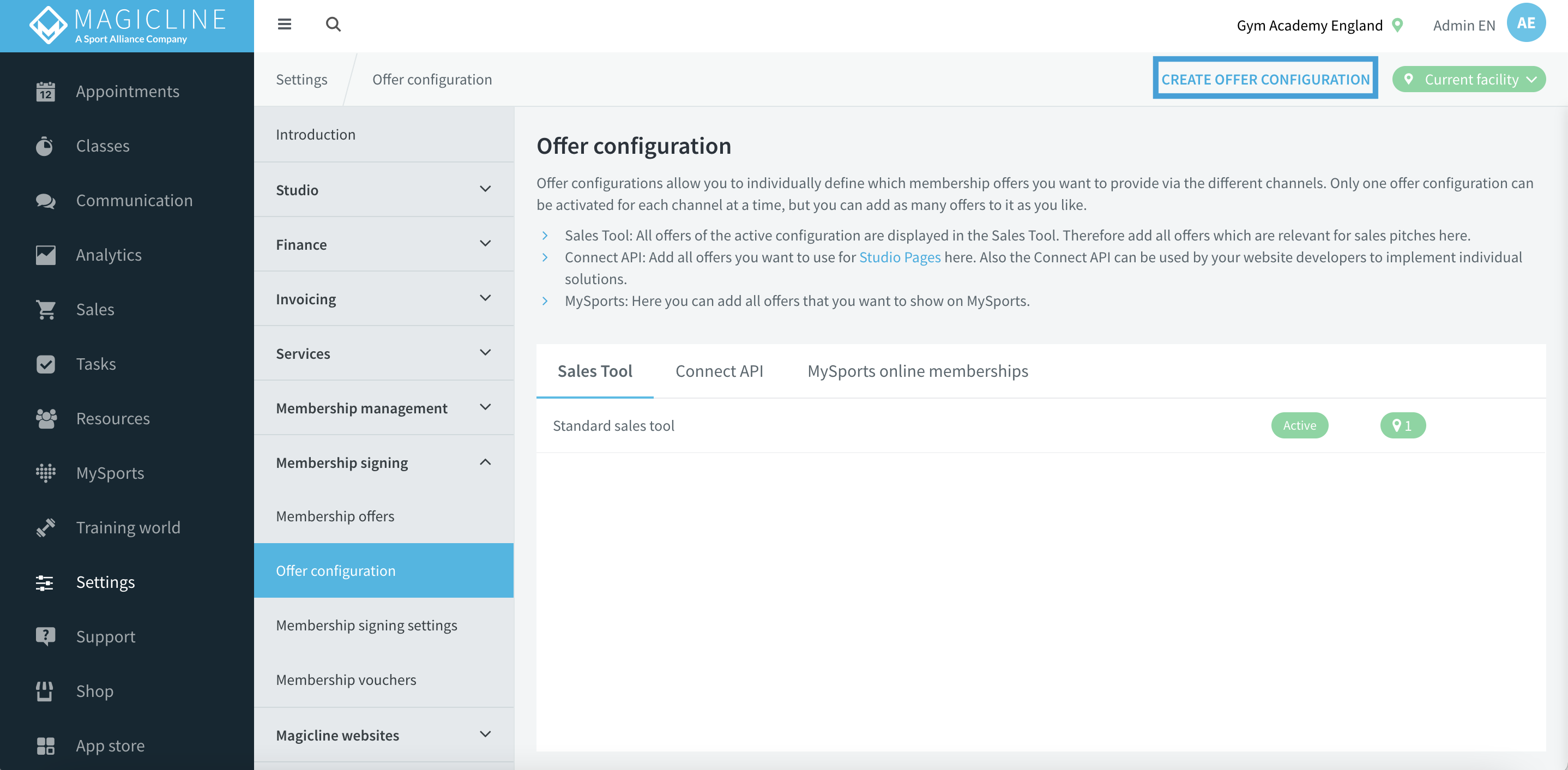
Task: Click the App store grid icon
Action: 46,745
